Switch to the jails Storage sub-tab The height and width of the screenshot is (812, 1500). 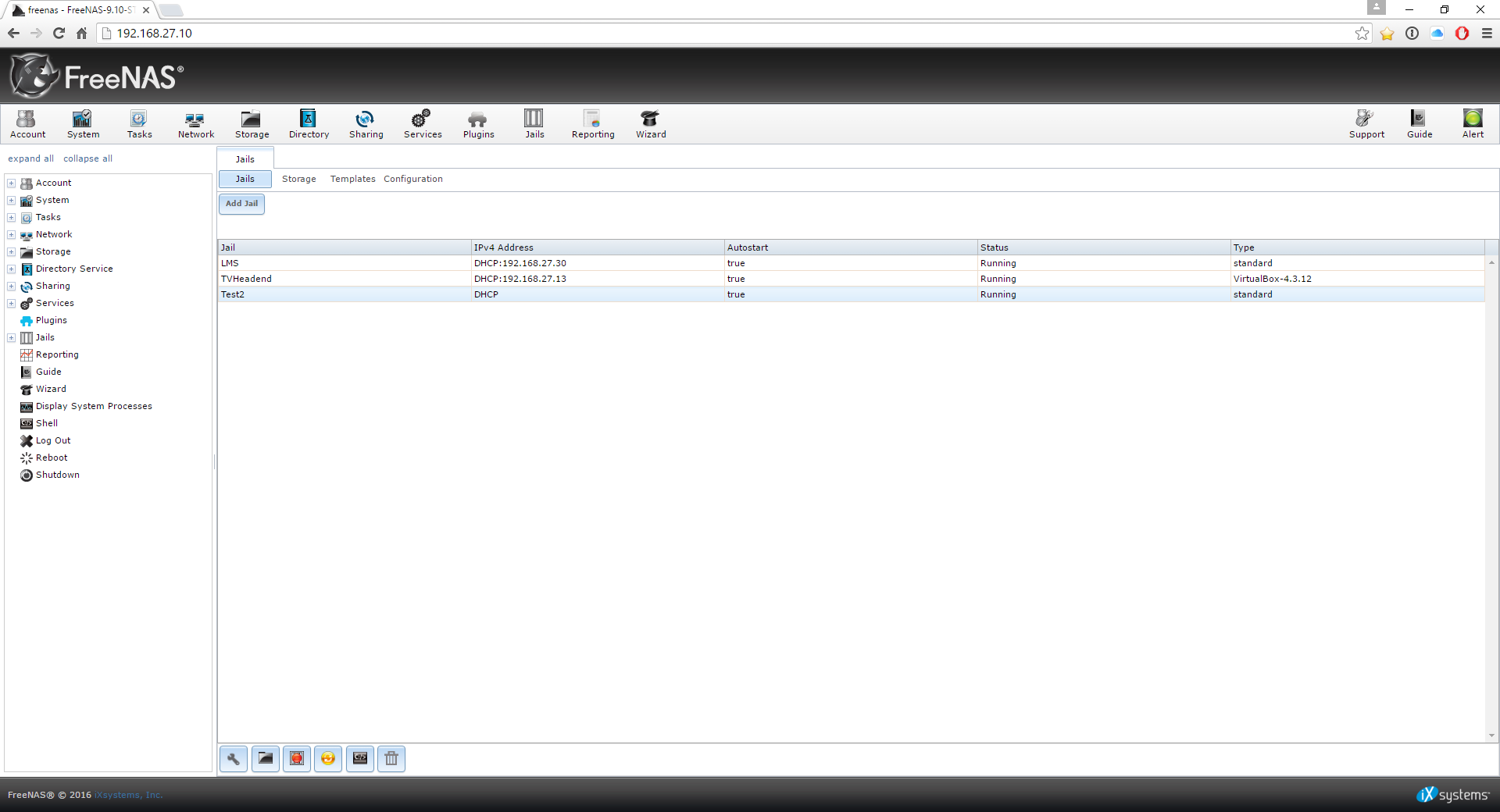(x=299, y=179)
